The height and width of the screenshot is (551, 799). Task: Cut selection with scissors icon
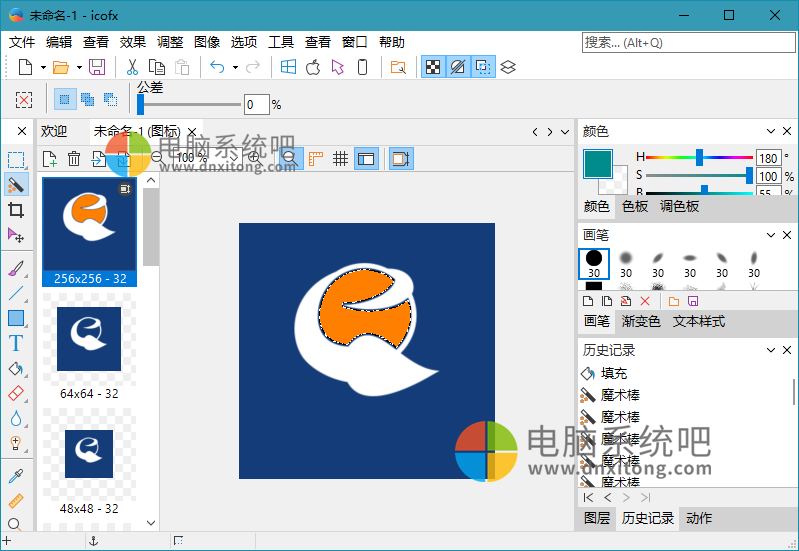132,67
